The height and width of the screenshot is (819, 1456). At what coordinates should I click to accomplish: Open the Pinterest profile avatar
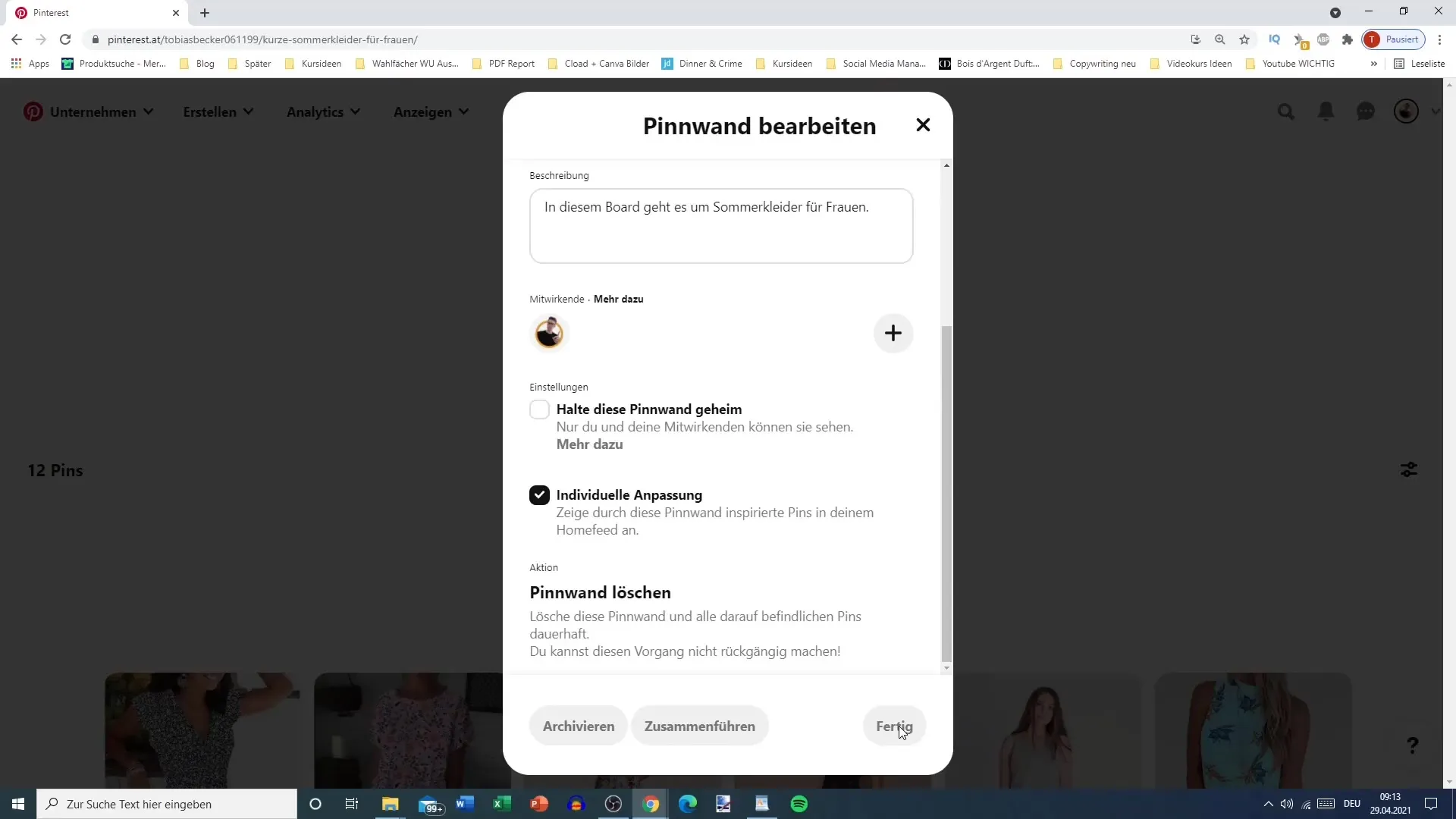click(x=1406, y=111)
